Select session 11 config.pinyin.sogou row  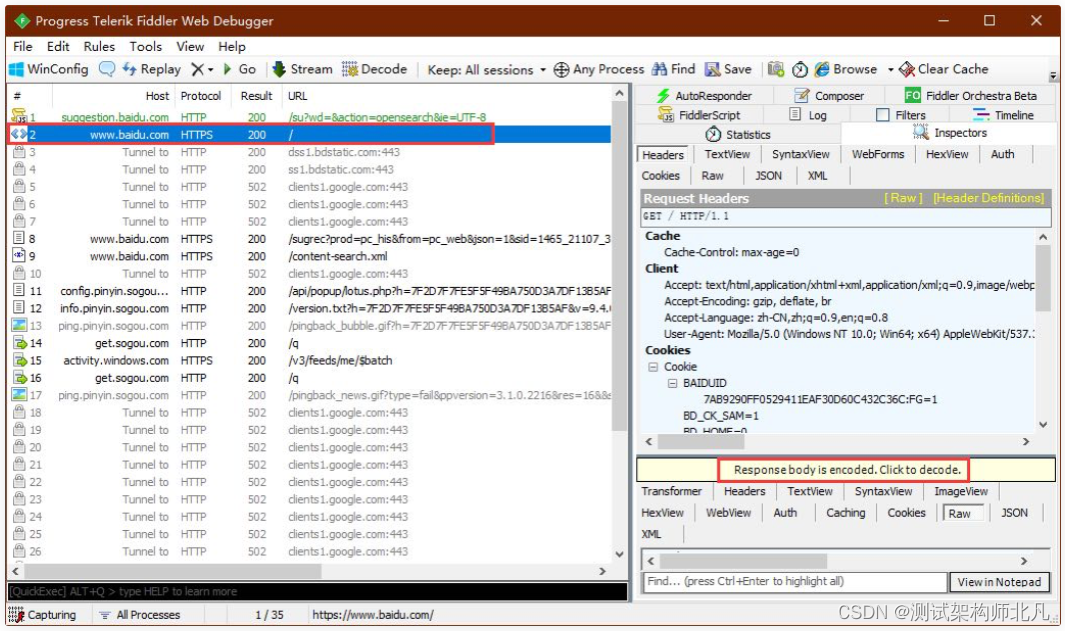click(x=310, y=291)
